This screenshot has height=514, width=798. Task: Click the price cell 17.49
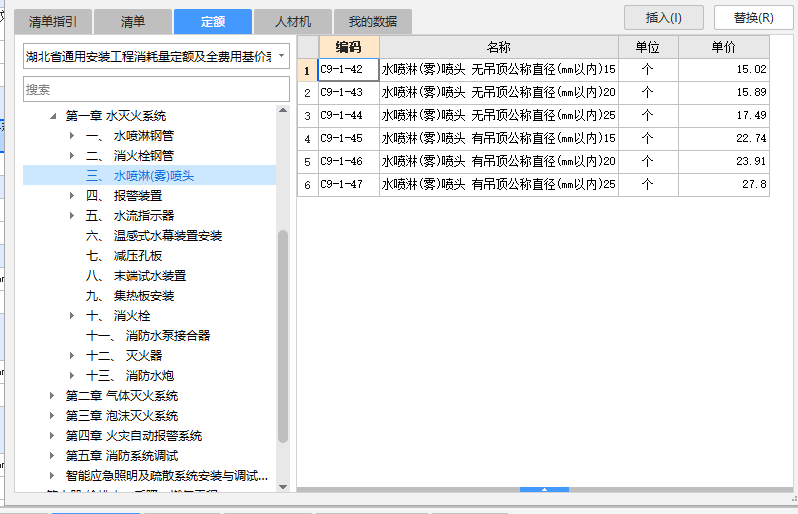pos(724,116)
